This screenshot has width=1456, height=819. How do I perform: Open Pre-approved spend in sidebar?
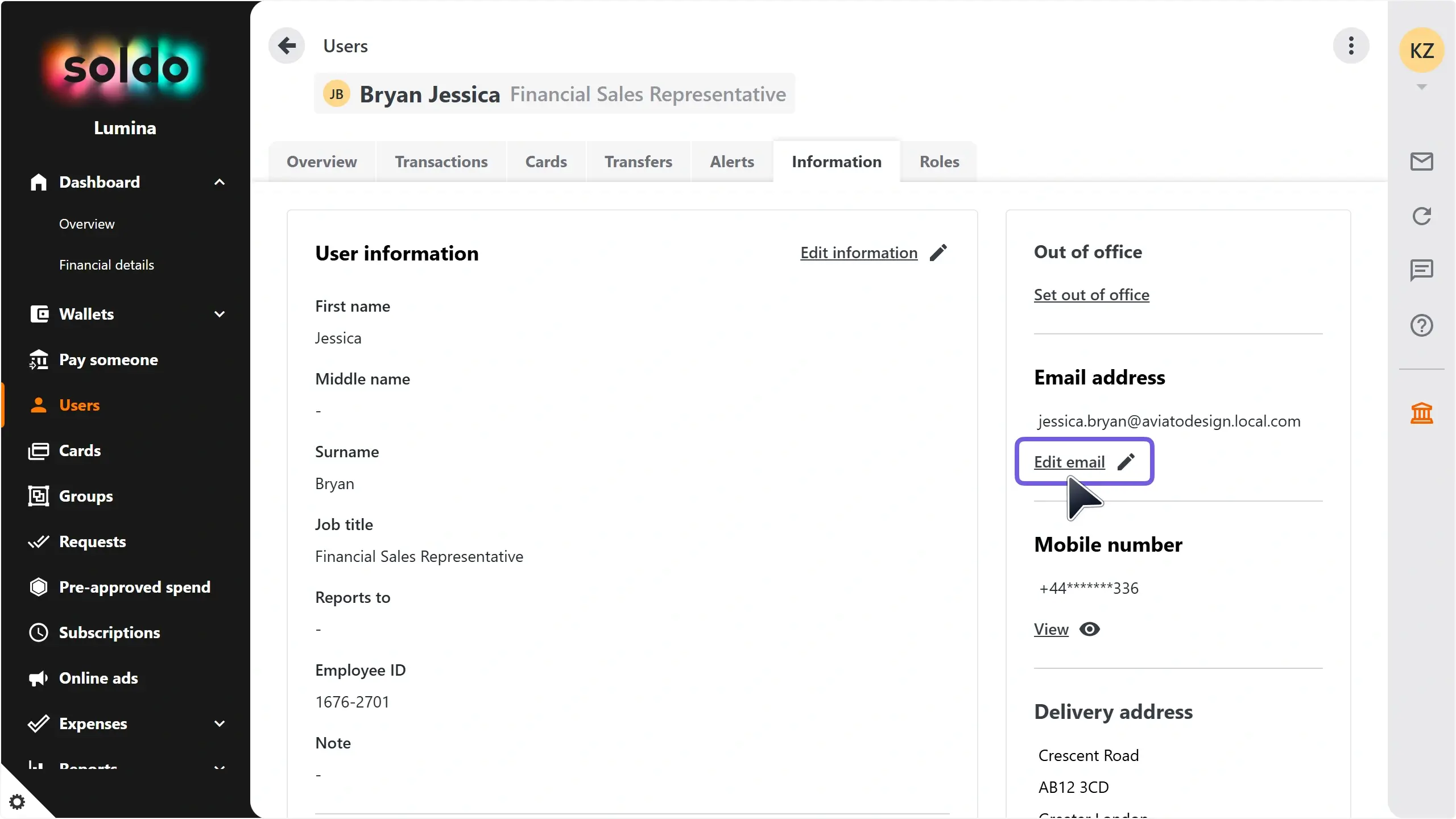(134, 587)
